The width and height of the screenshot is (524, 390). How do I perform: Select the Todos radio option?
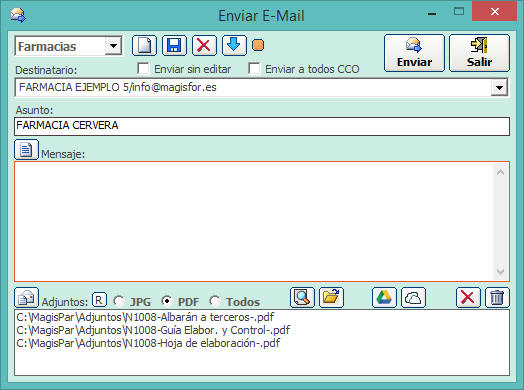215,301
